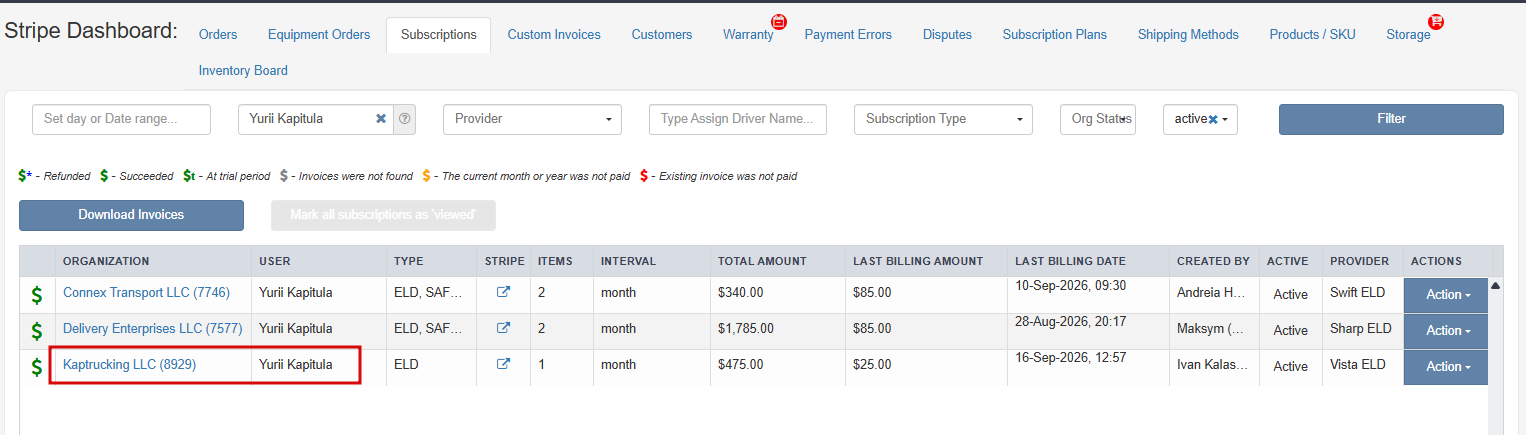Viewport: 1526px width, 435px height.
Task: Click the red cart badge on Storage
Action: (x=1436, y=21)
